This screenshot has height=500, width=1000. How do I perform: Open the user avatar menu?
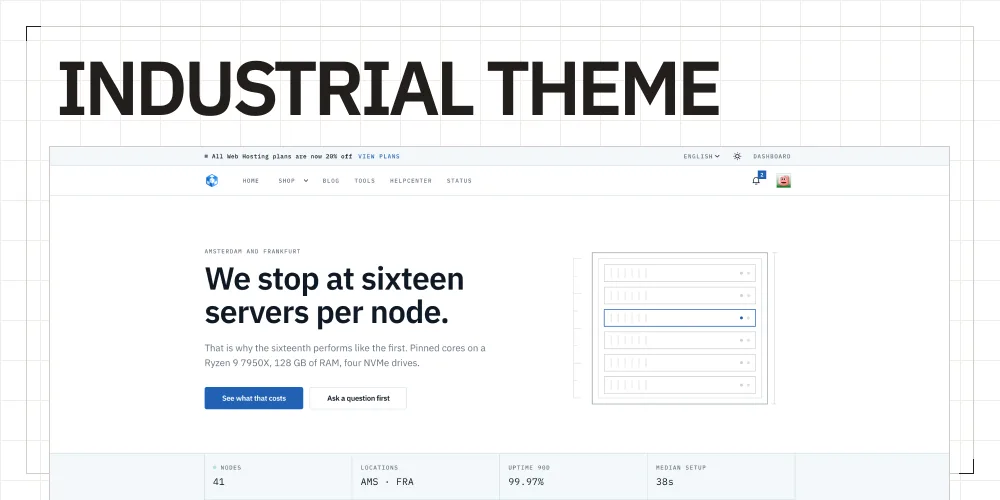783,180
